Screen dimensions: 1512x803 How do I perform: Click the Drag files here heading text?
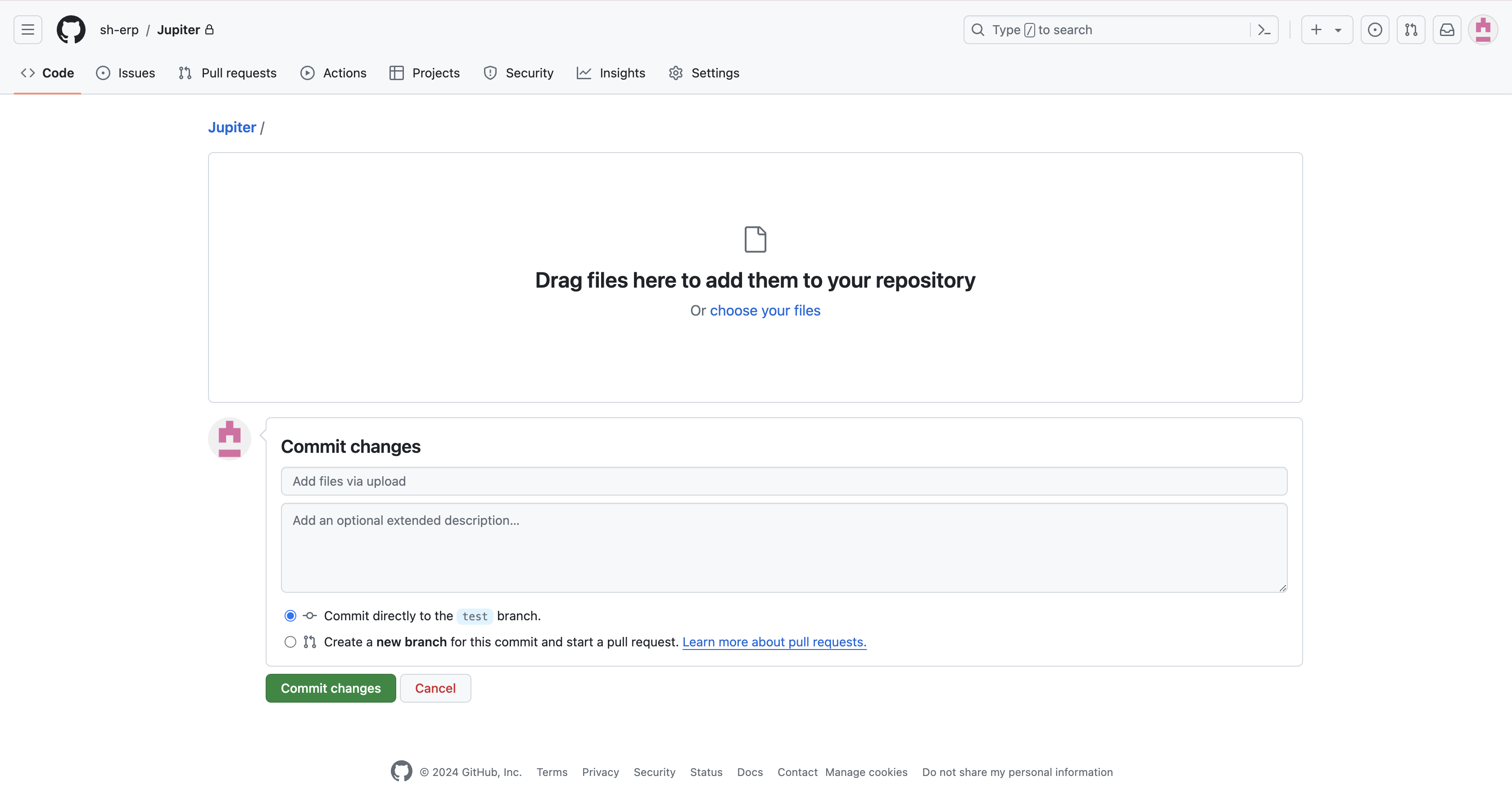coord(756,280)
